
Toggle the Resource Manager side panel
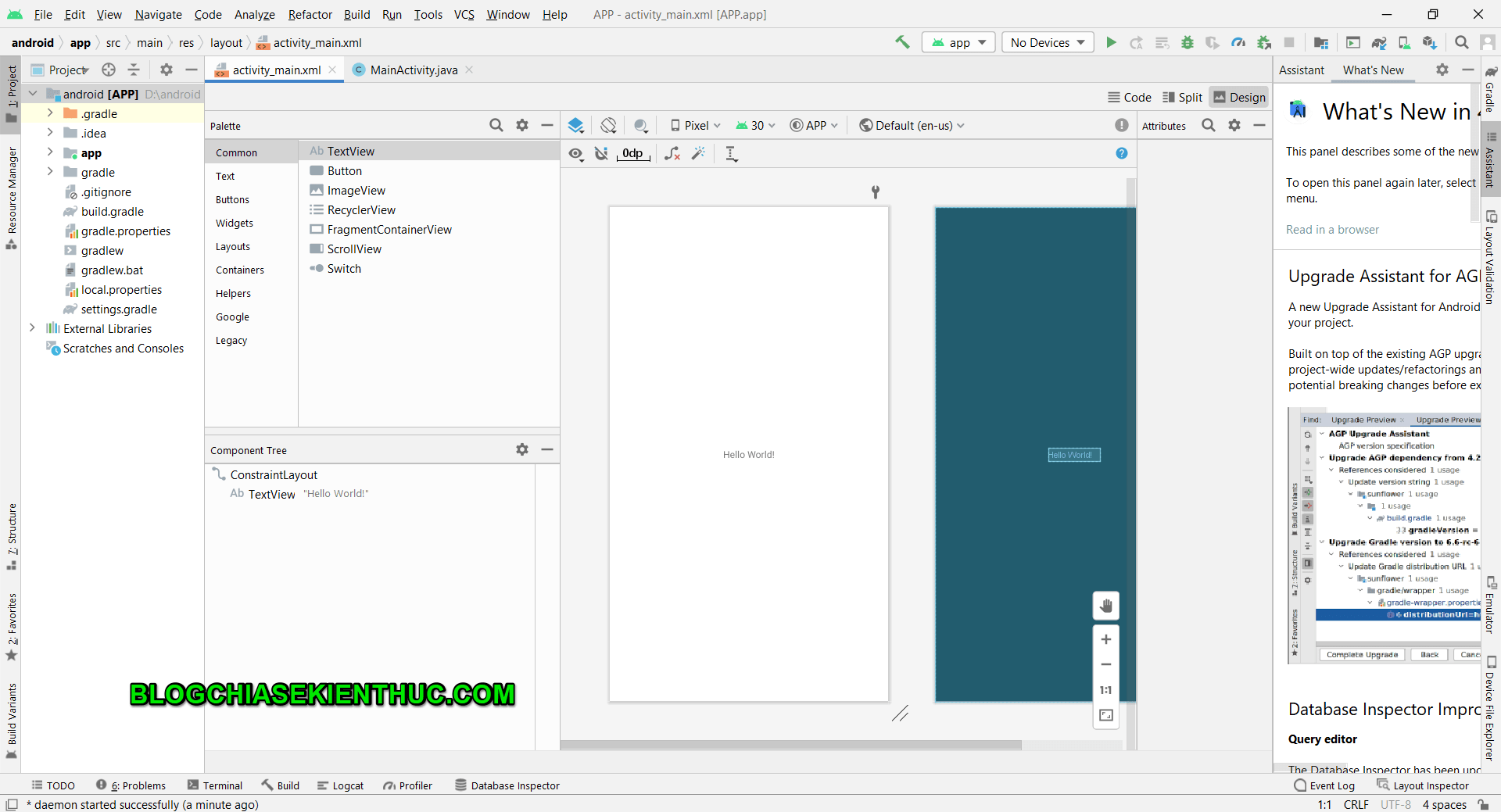pos(12,199)
